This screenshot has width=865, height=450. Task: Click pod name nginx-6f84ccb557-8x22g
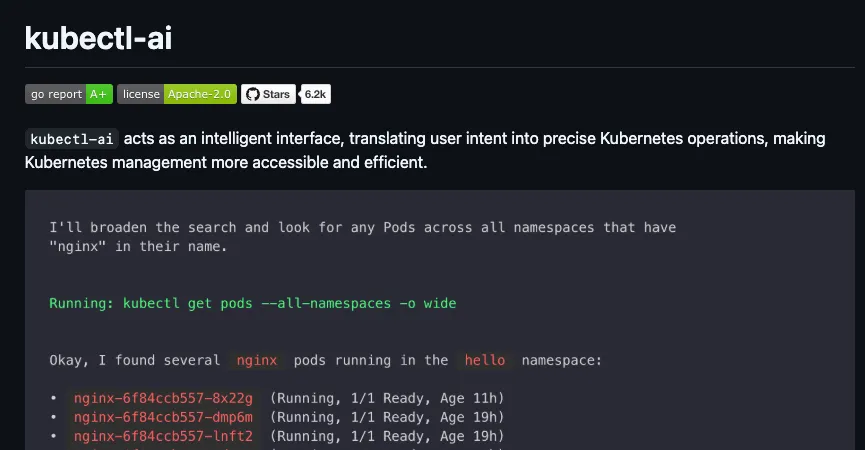click(x=163, y=398)
